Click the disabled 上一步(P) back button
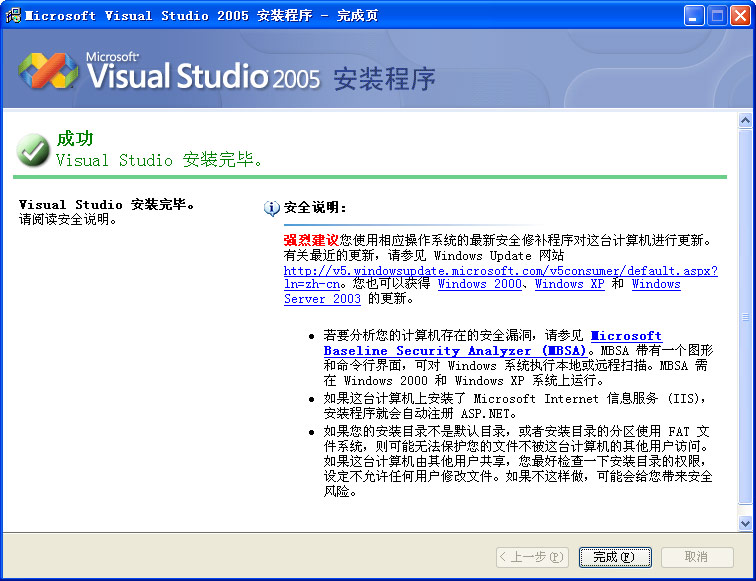This screenshot has height=581, width=756. pyautogui.click(x=532, y=557)
